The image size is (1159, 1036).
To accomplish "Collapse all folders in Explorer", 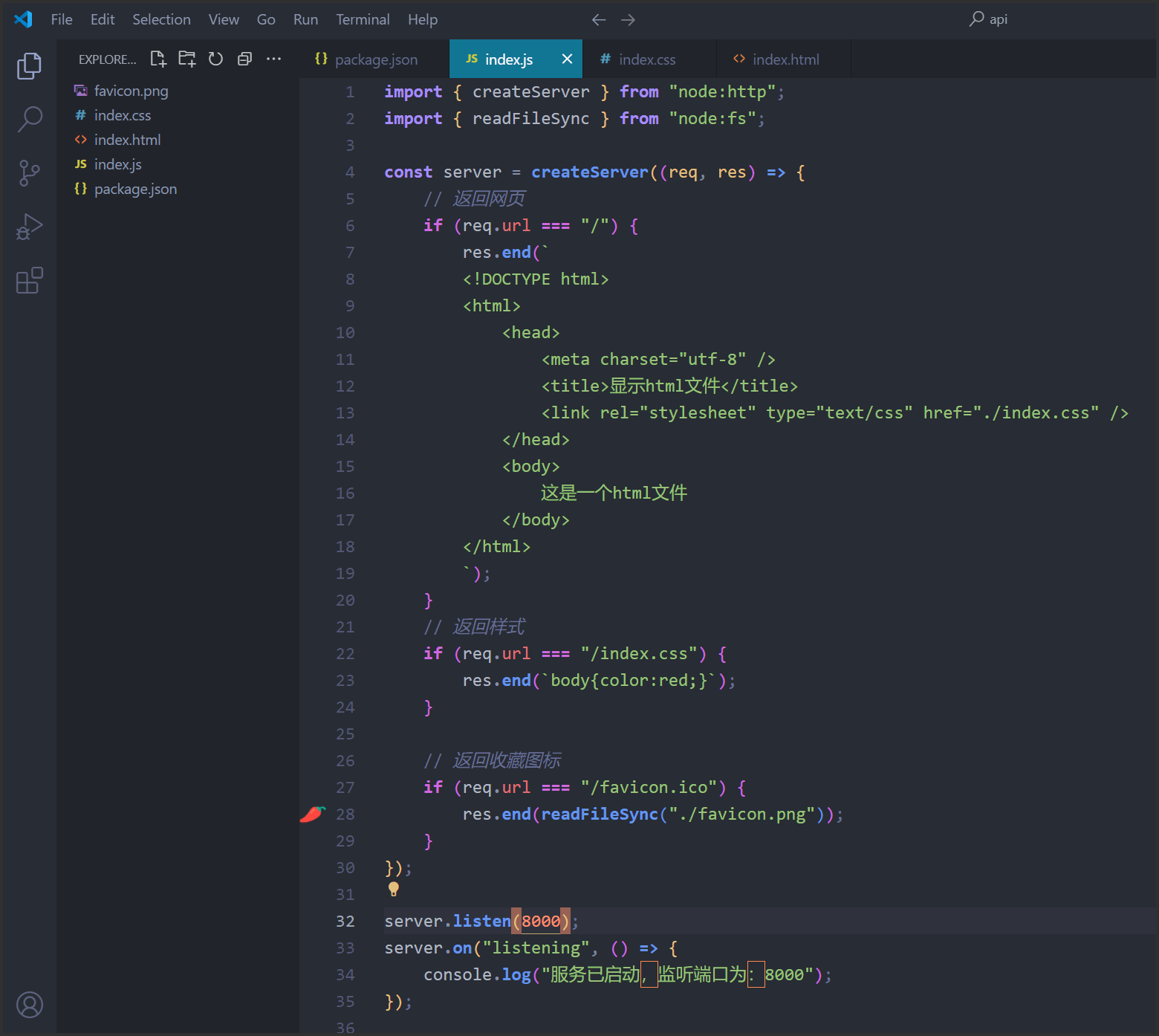I will [244, 59].
